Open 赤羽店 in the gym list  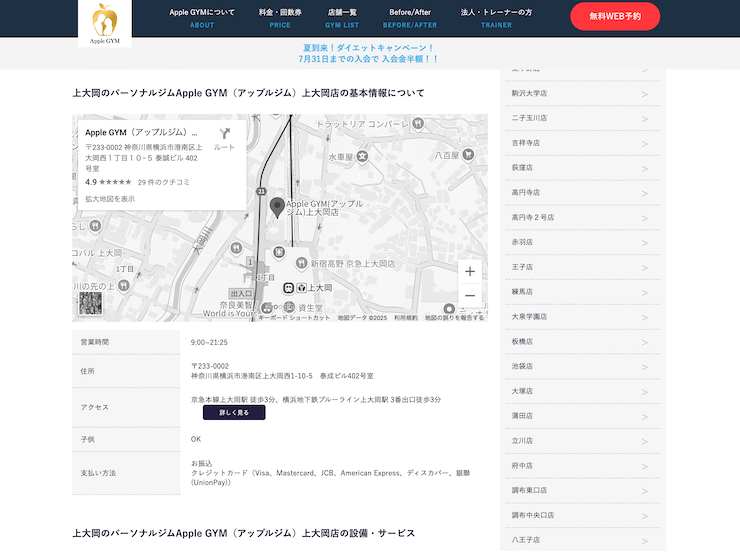tap(583, 242)
